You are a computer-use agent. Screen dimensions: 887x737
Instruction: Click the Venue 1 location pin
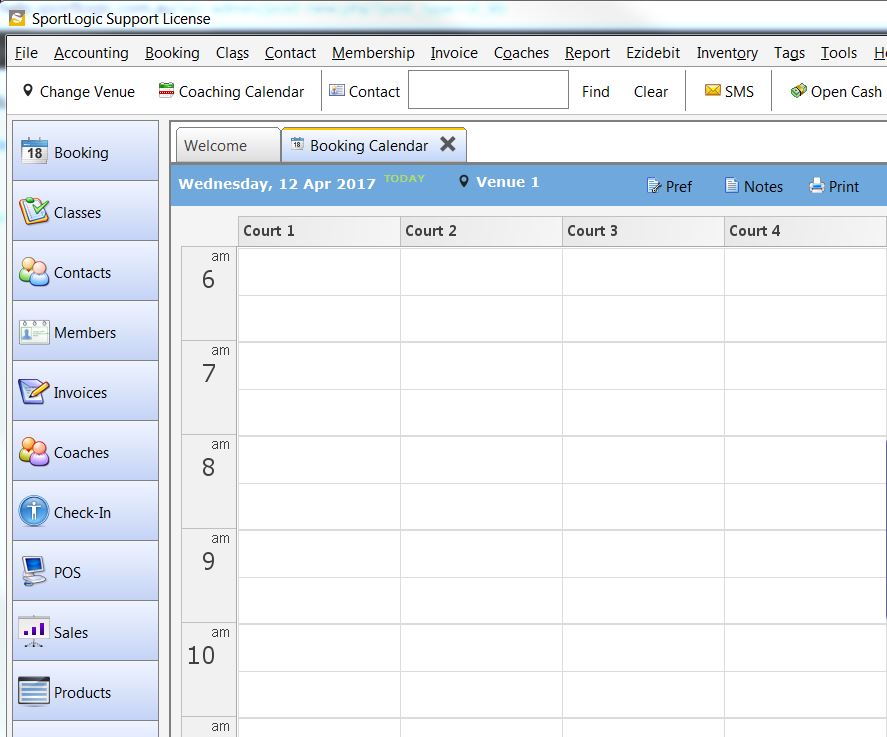click(464, 182)
